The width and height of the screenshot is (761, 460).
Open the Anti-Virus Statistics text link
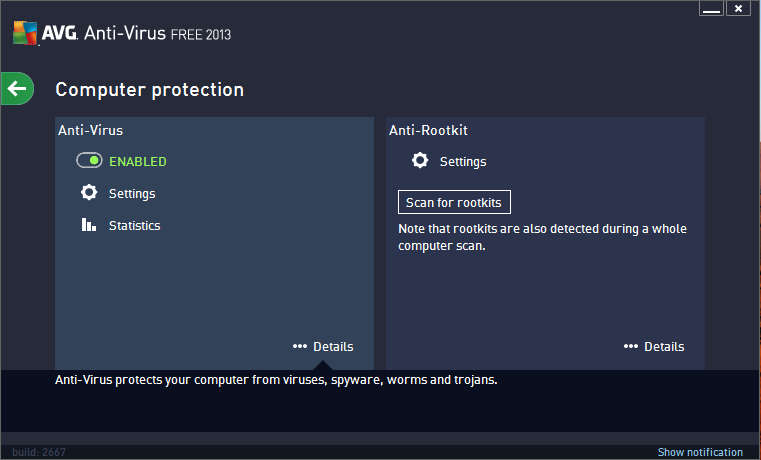tap(135, 225)
